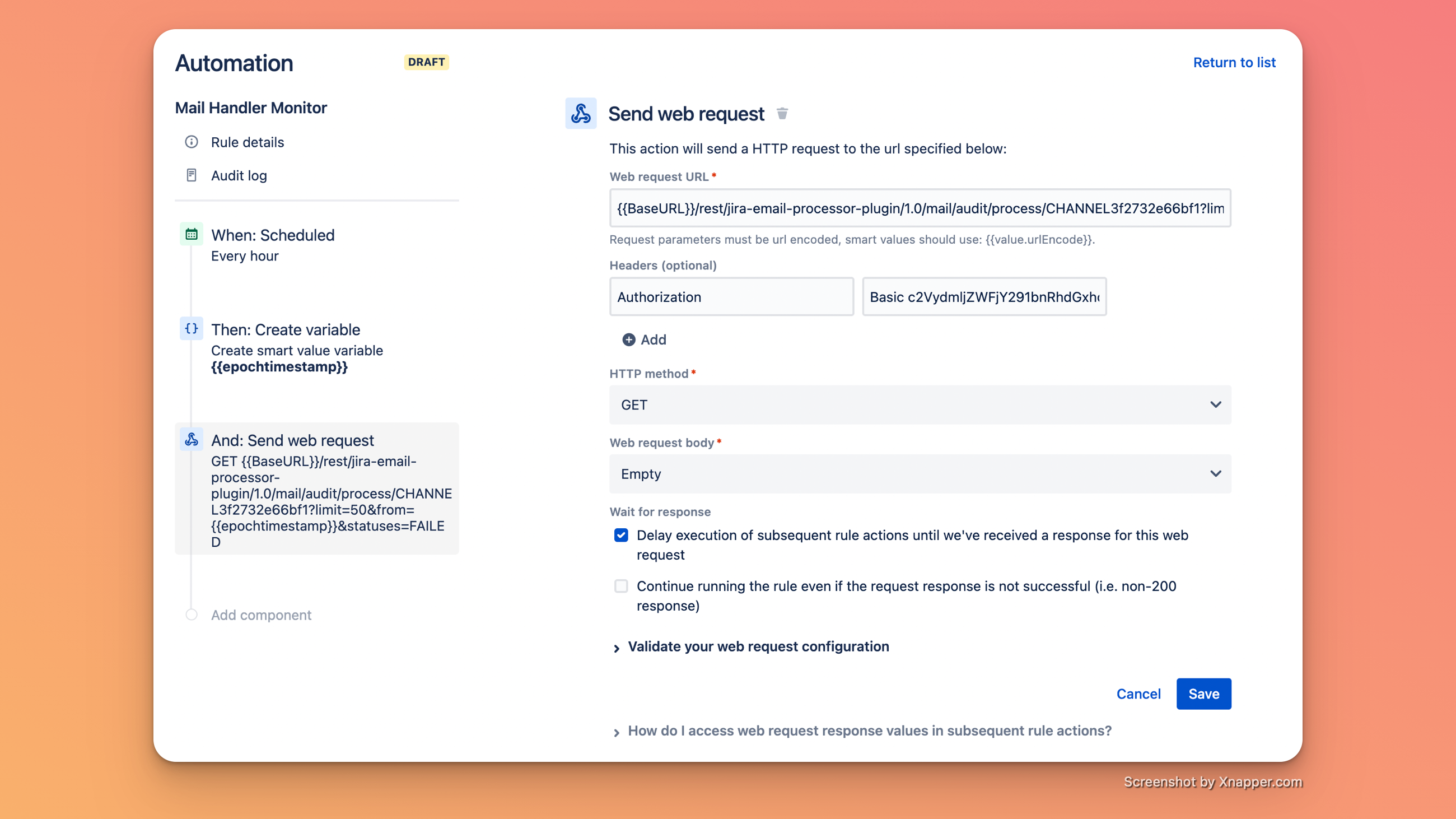Enable Continue running the rule even if unsuccessful
The height and width of the screenshot is (819, 1456).
621,586
